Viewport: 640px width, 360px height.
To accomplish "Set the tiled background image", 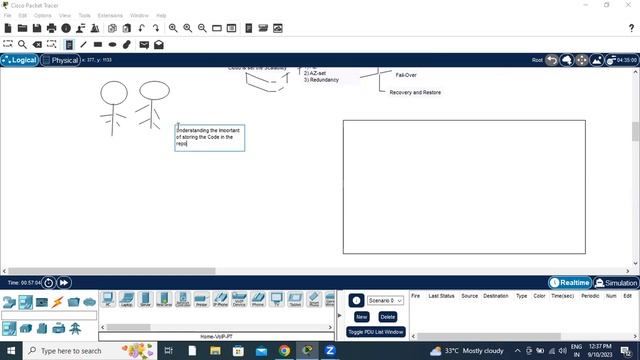I will point(597,60).
